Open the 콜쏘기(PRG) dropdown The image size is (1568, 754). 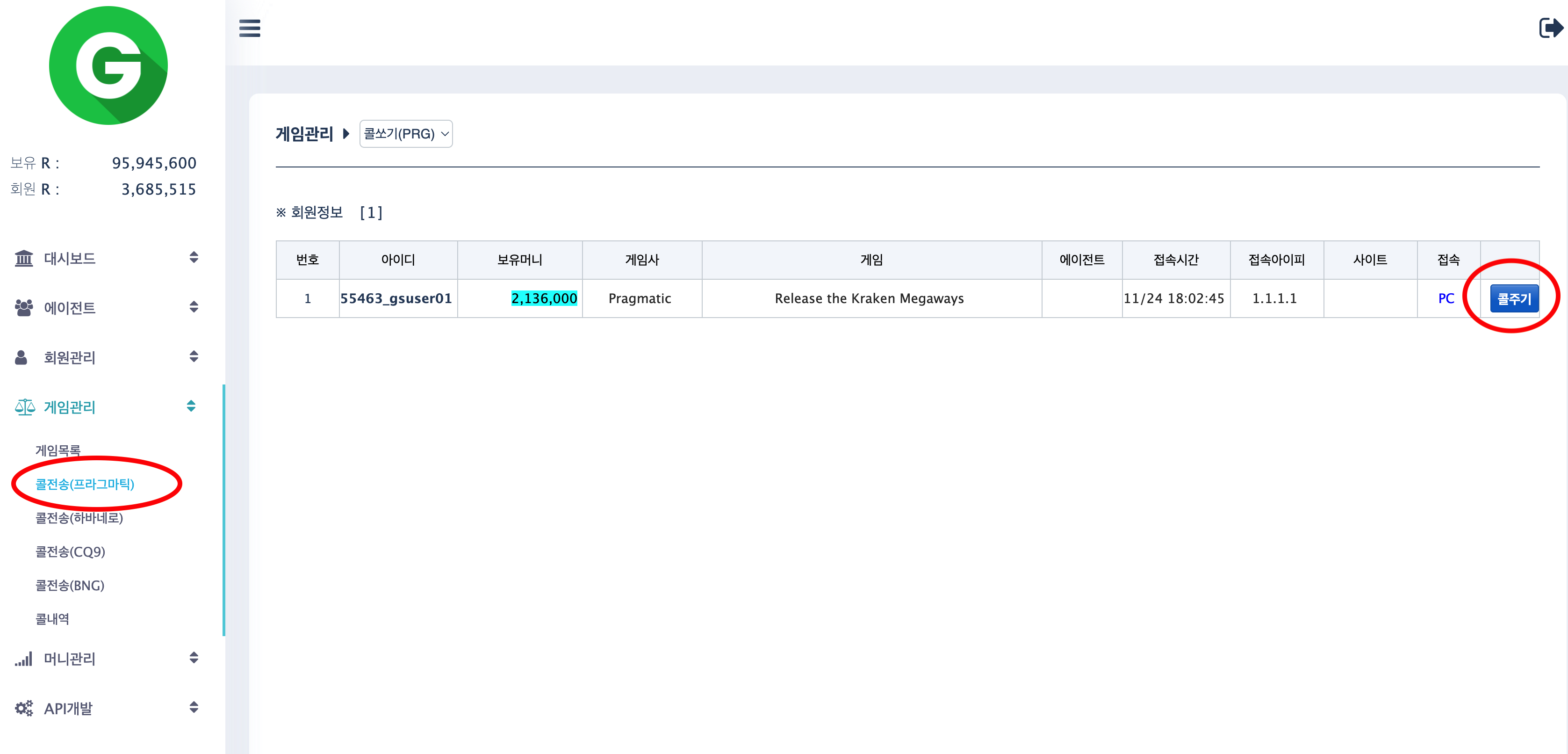tap(406, 133)
